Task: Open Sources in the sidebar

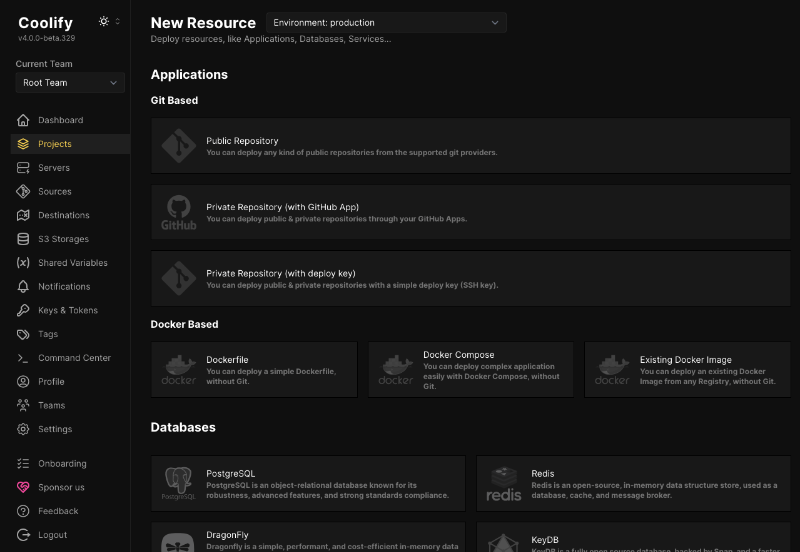Action: (x=70, y=191)
